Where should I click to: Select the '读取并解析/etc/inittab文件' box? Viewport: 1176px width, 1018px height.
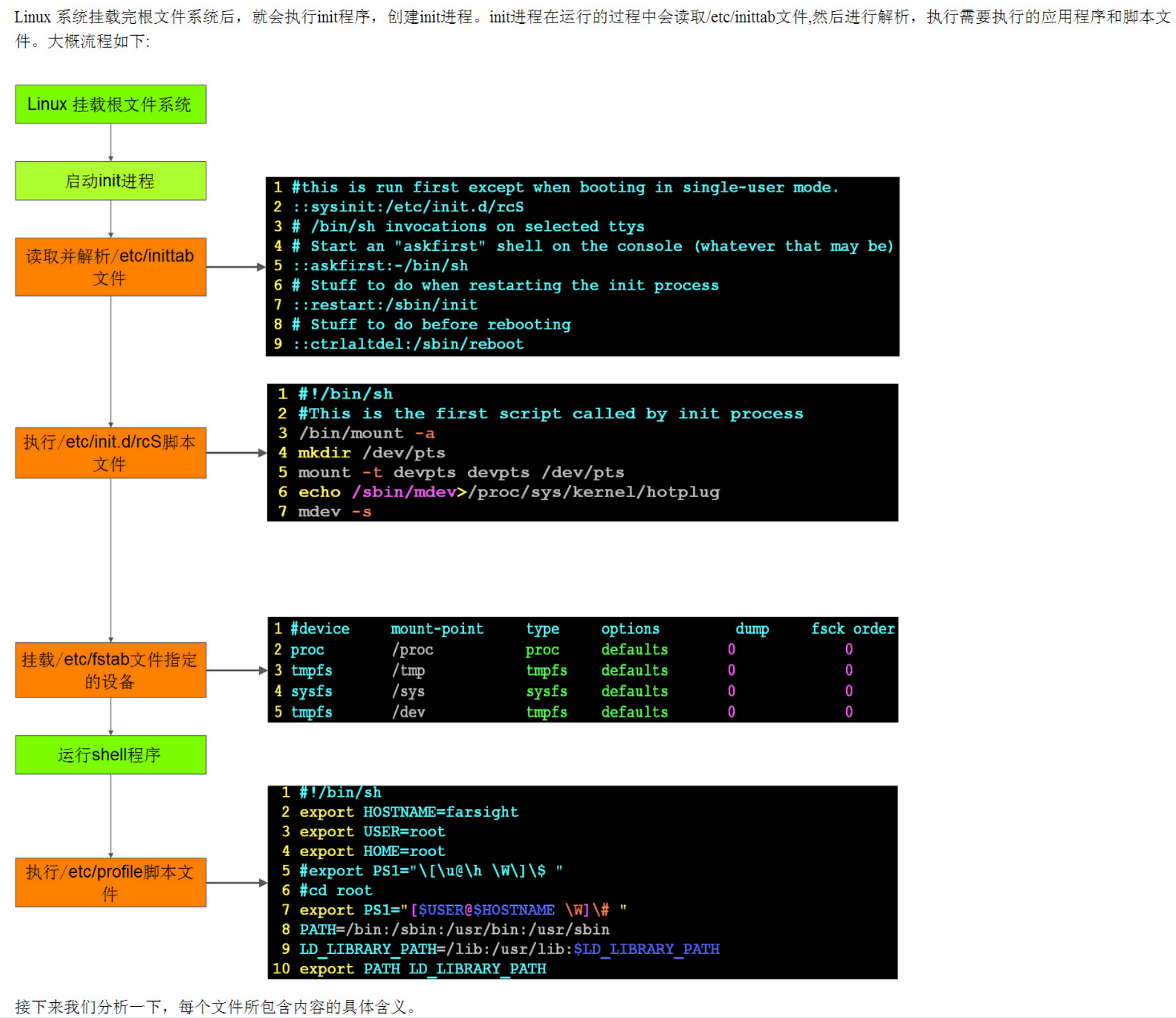click(110, 267)
